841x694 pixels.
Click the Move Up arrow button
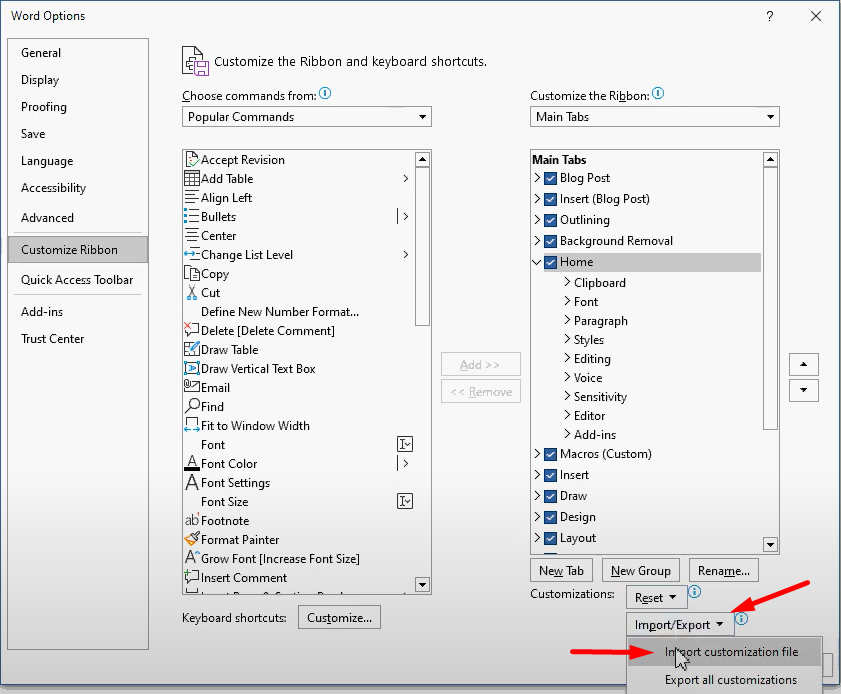(x=803, y=364)
